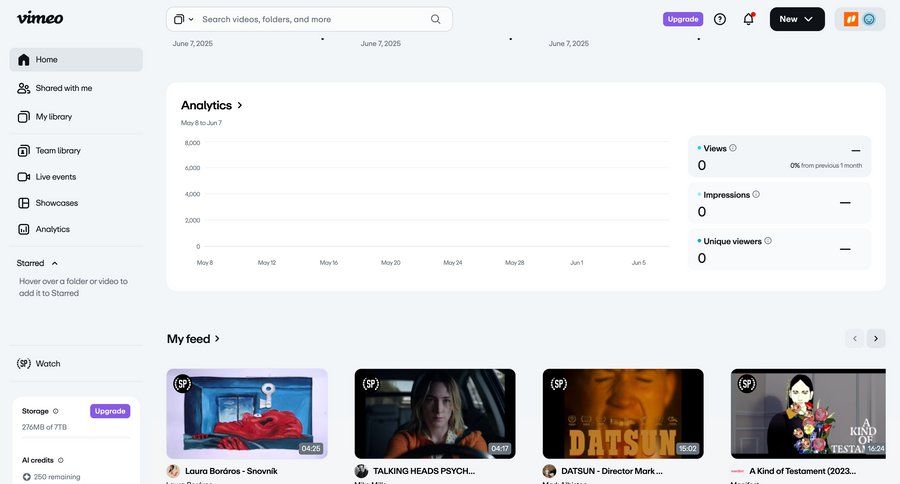Screen dimensions: 900x484
Task: Click the search magnifier icon
Action: (436, 19)
